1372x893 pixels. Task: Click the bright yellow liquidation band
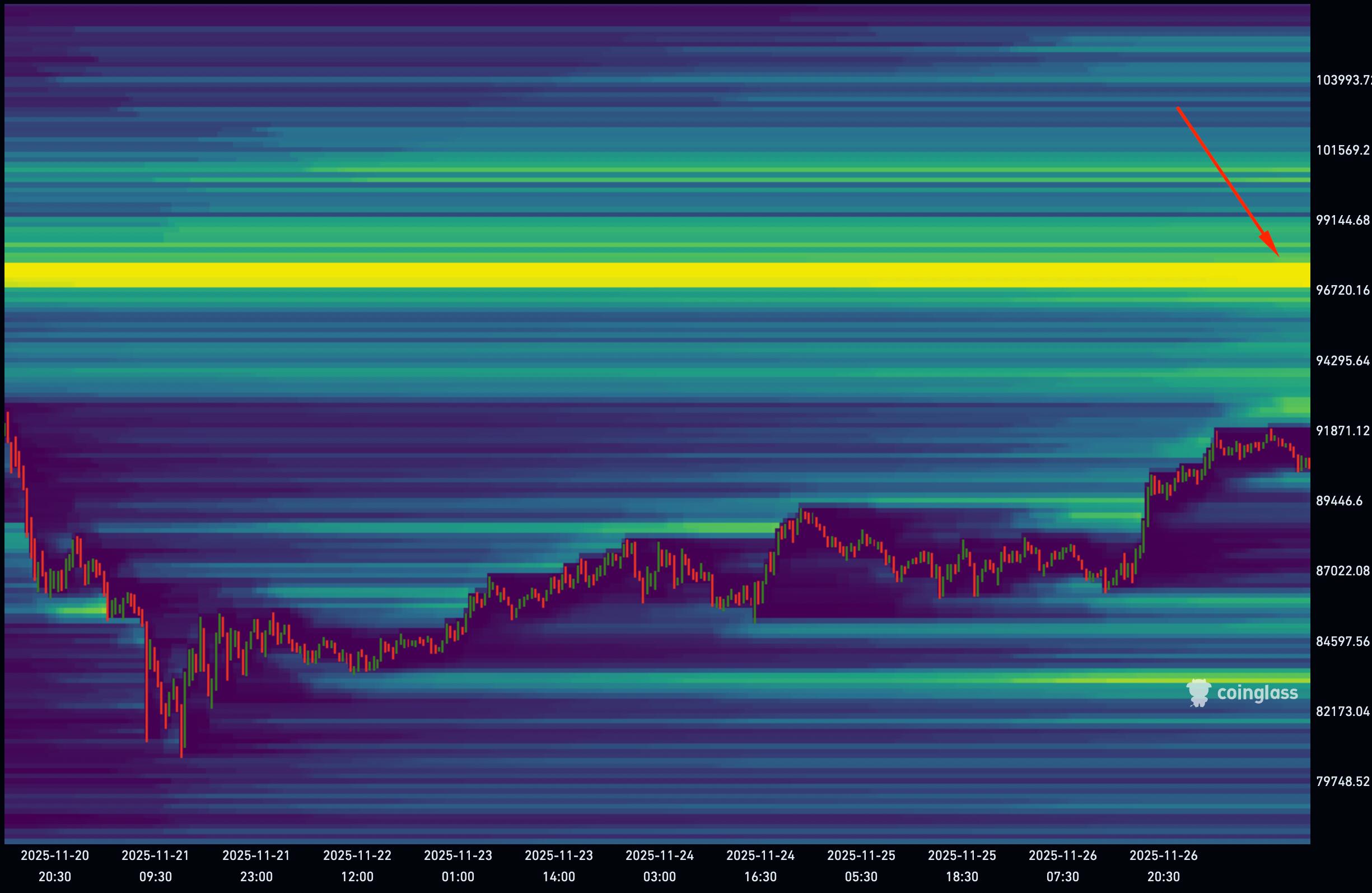(x=657, y=275)
